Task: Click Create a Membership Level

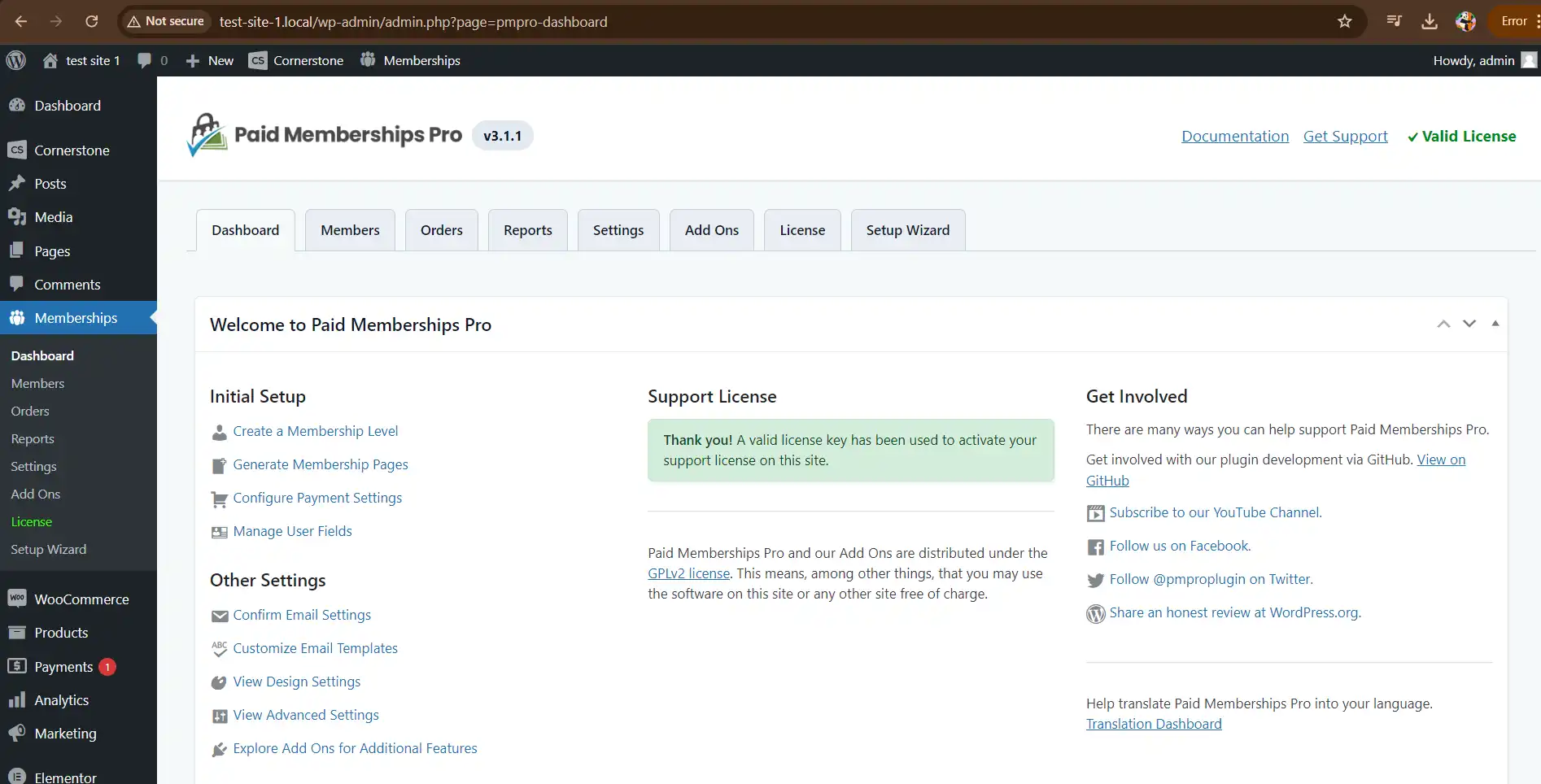Action: pos(316,431)
